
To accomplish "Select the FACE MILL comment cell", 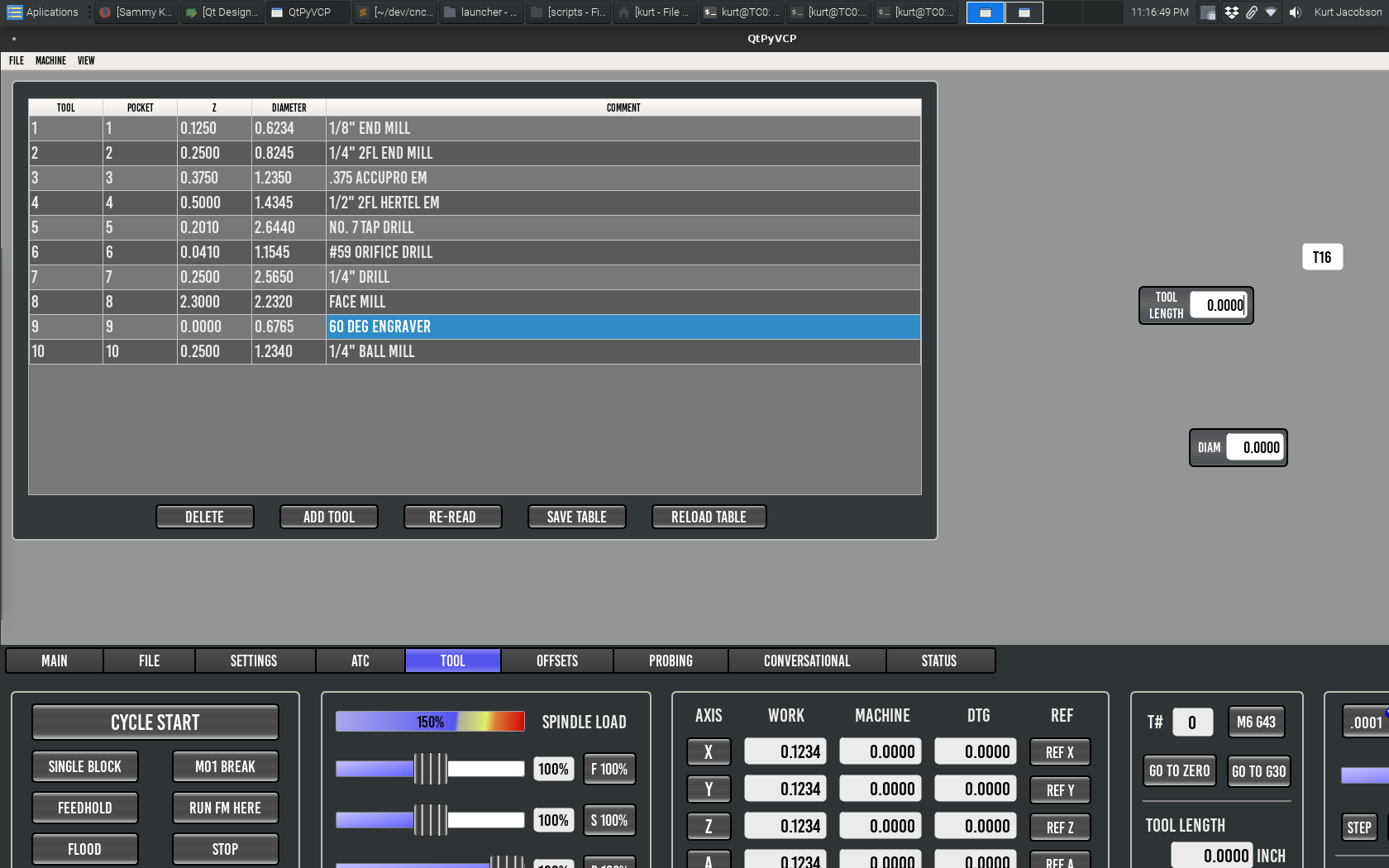I will pyautogui.click(x=623, y=302).
